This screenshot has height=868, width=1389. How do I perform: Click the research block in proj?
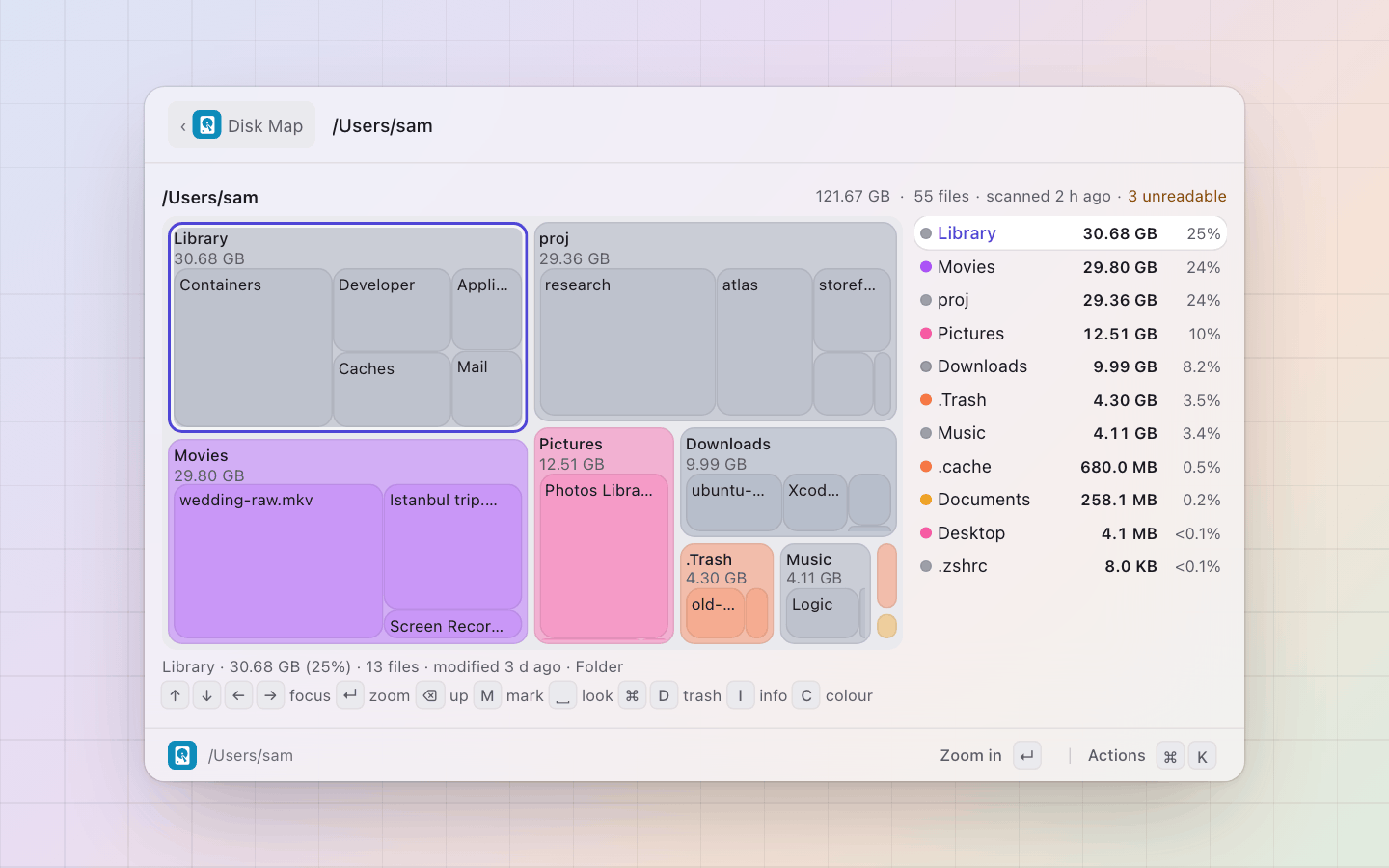click(627, 342)
